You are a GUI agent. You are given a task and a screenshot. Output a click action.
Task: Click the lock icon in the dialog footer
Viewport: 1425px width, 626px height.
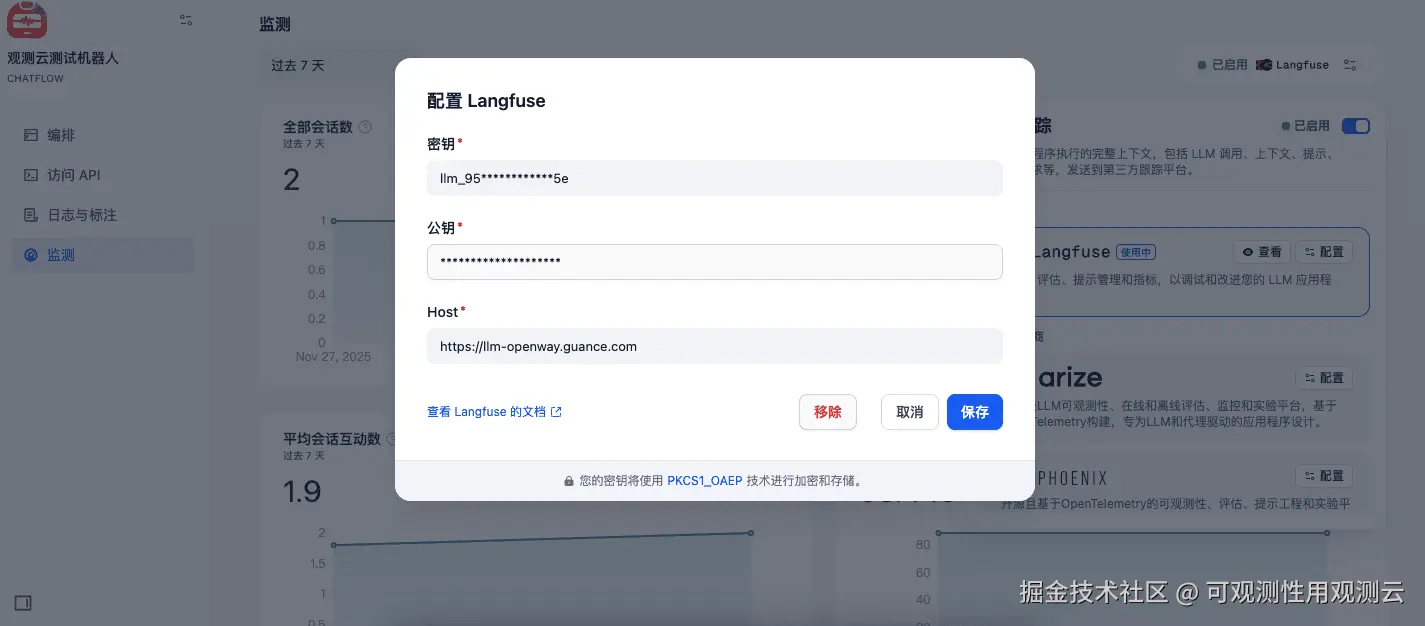569,481
